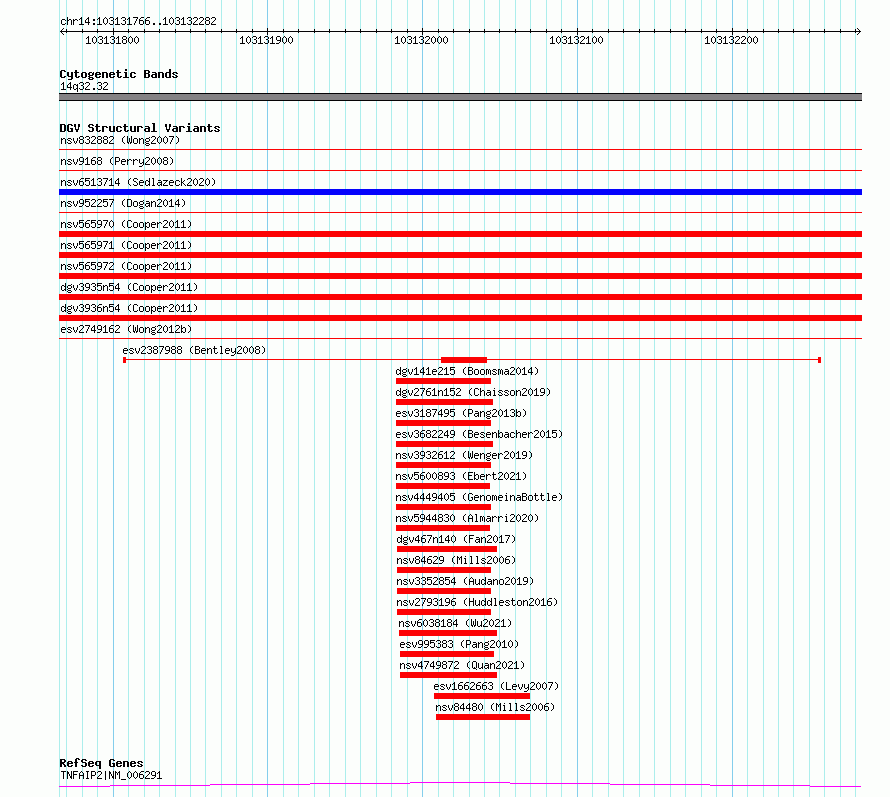Select the 14q32.32 band label
This screenshot has height=797, width=890.
pos(84,86)
